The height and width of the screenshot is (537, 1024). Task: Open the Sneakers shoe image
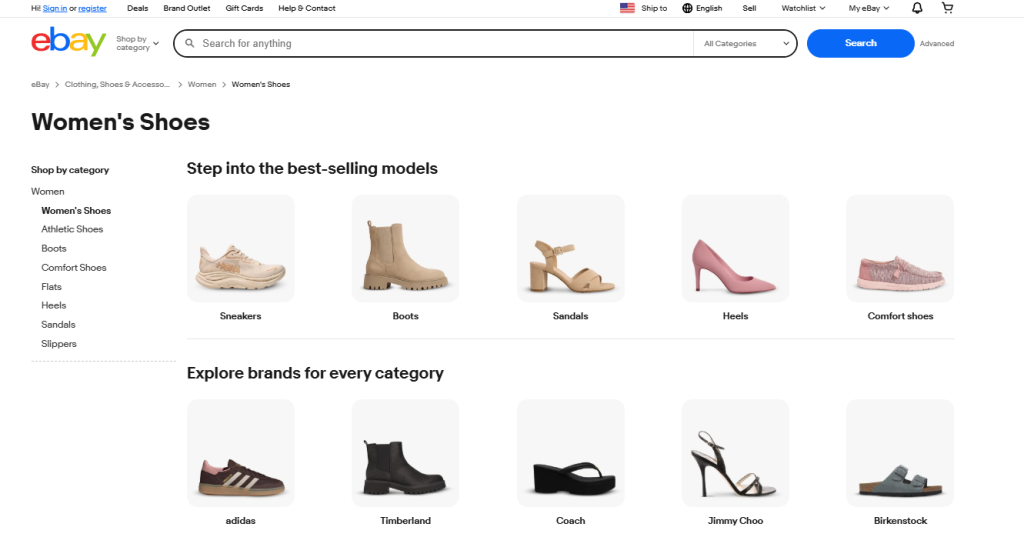241,249
